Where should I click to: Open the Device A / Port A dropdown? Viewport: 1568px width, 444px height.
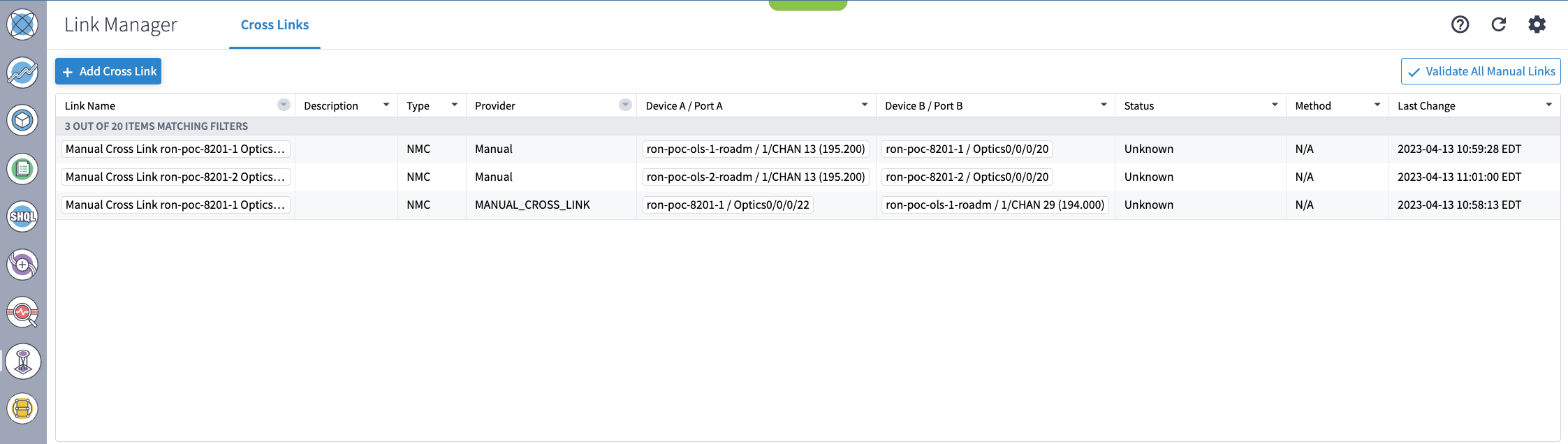(x=865, y=105)
